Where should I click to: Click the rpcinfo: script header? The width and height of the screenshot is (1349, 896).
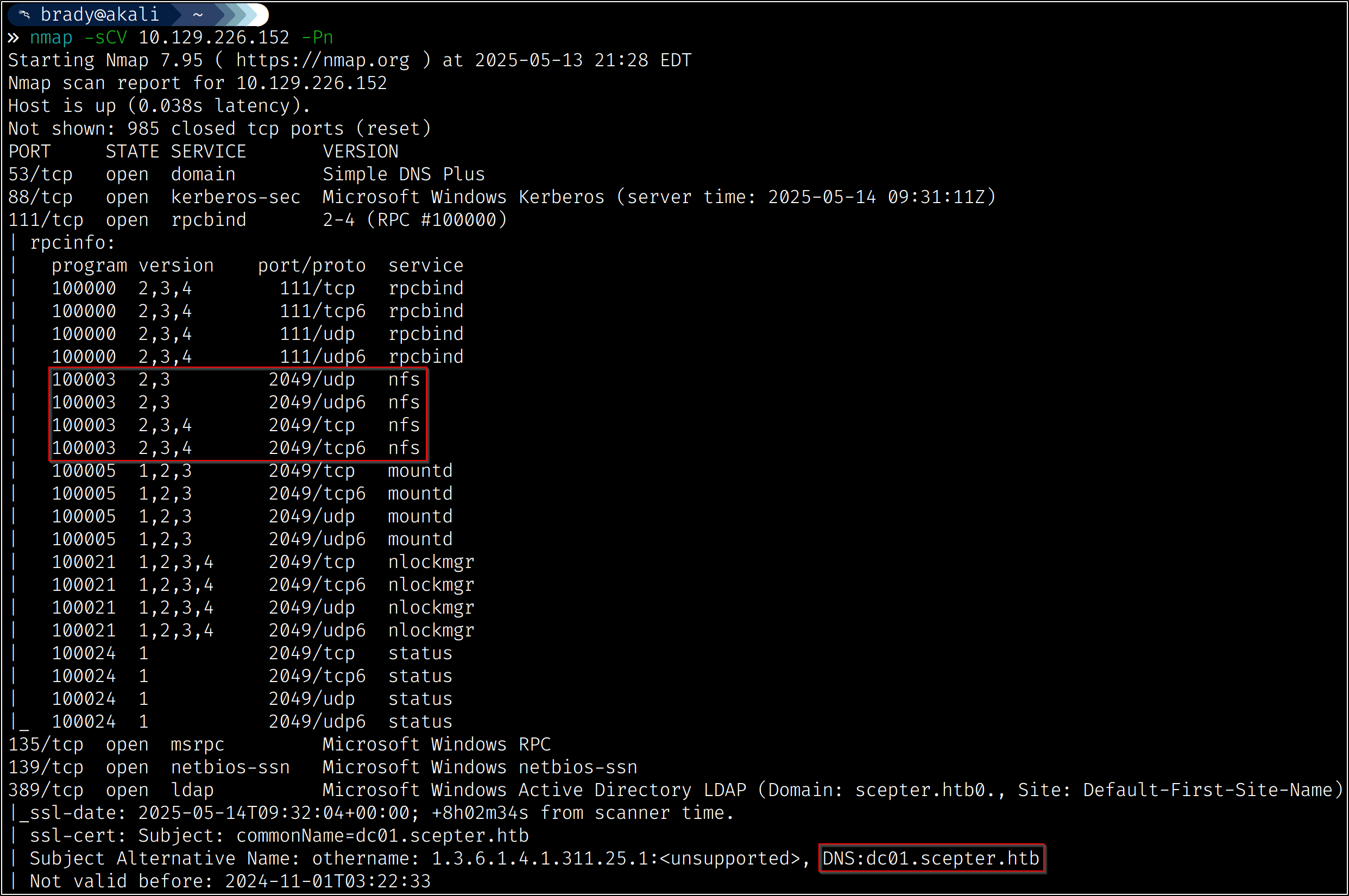click(x=72, y=243)
